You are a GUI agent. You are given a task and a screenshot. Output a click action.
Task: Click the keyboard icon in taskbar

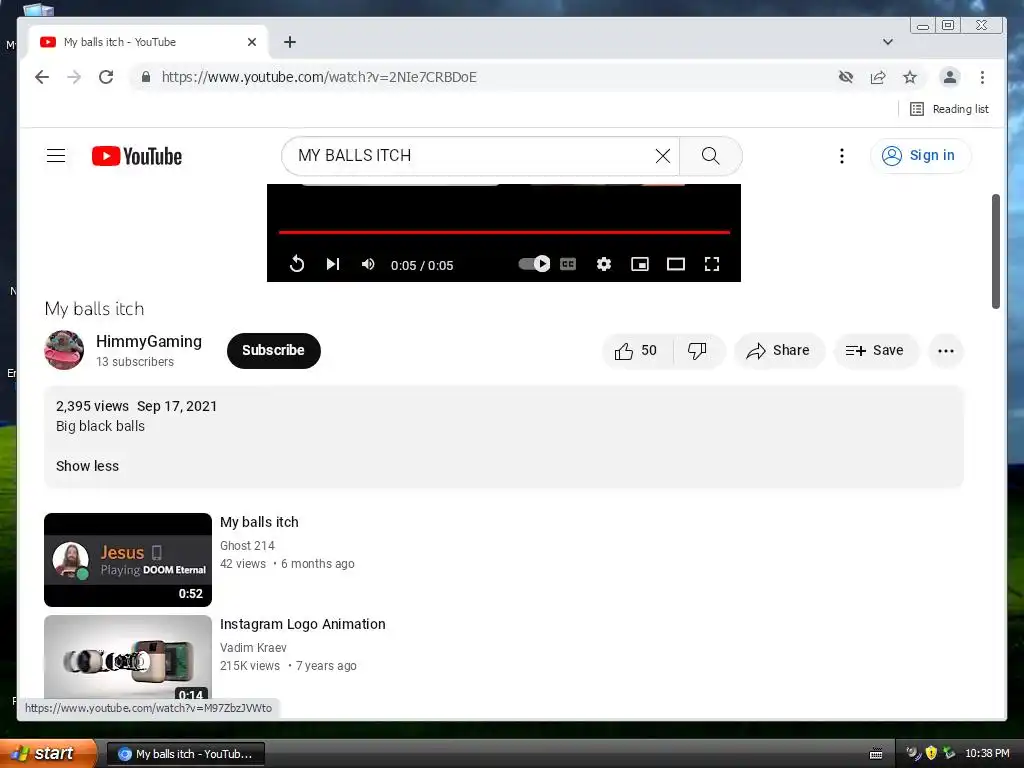[876, 754]
